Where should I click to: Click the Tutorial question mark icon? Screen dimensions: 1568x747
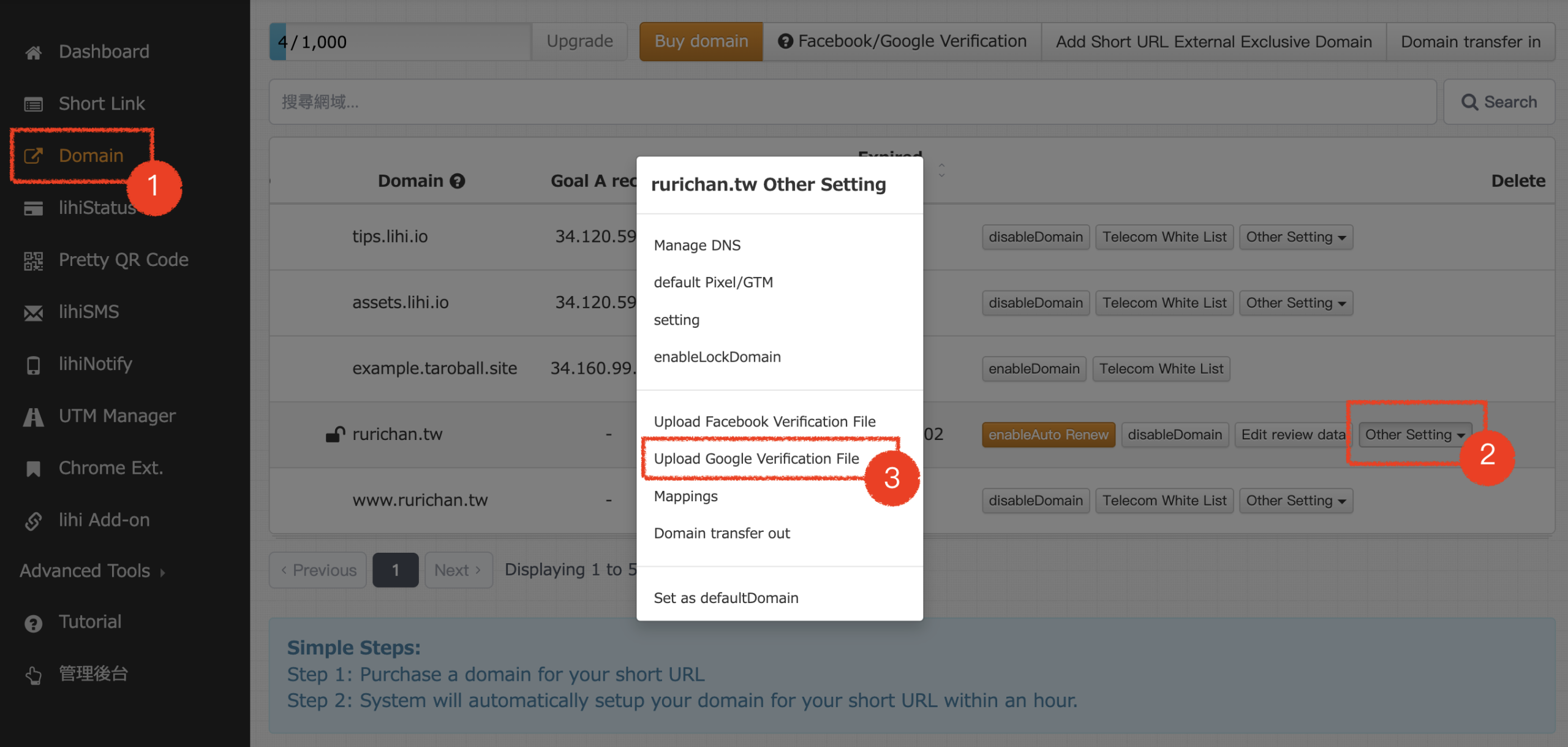coord(34,623)
